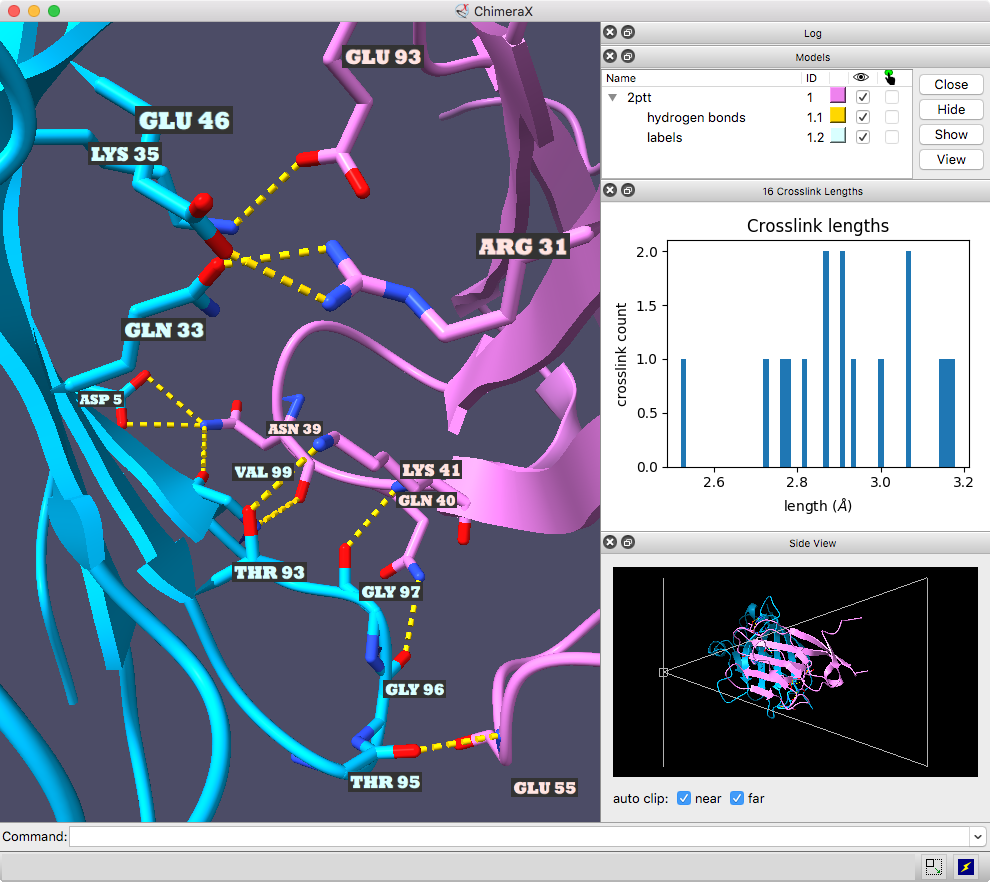Undock the Models panel
The height and width of the screenshot is (882, 990).
pyautogui.click(x=627, y=56)
